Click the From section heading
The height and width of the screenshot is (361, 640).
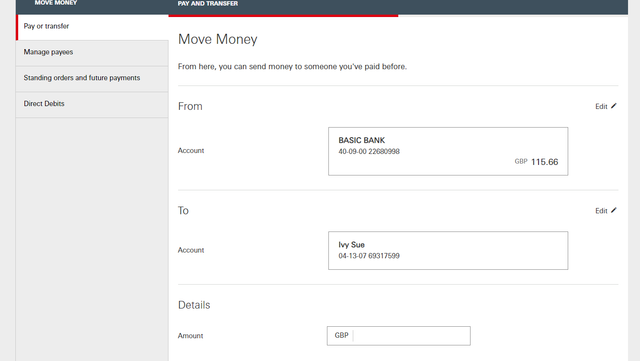[x=190, y=106]
